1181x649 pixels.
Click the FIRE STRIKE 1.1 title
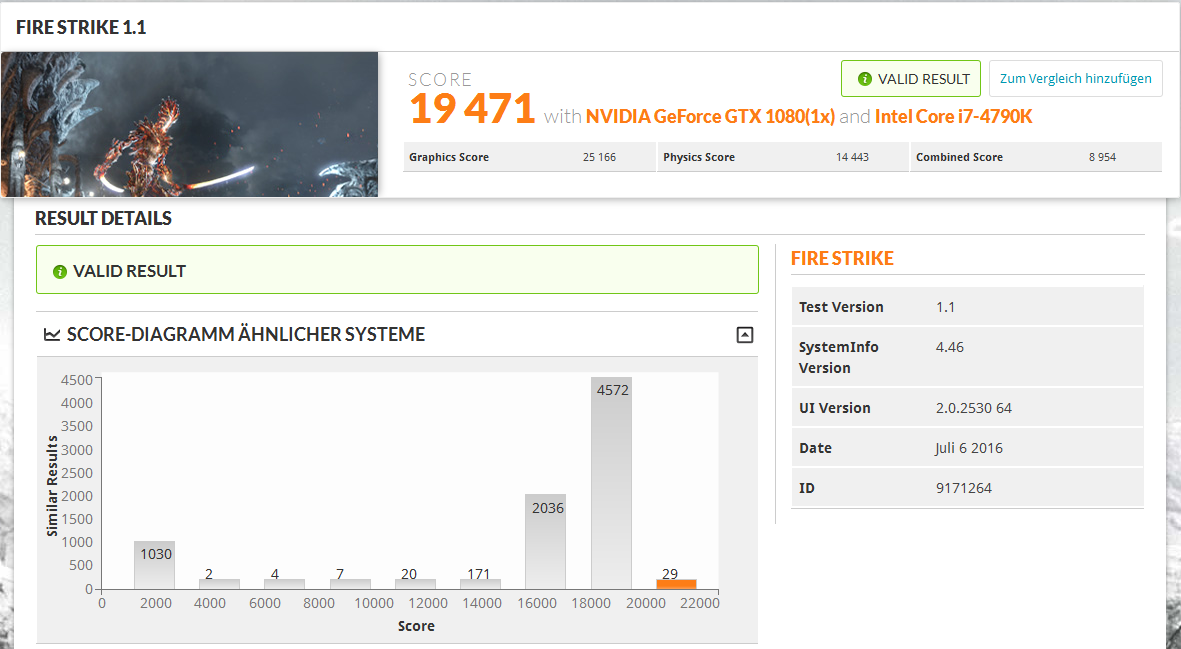(x=81, y=27)
